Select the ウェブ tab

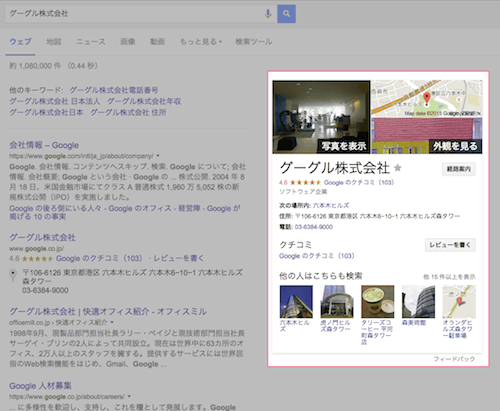[x=20, y=42]
